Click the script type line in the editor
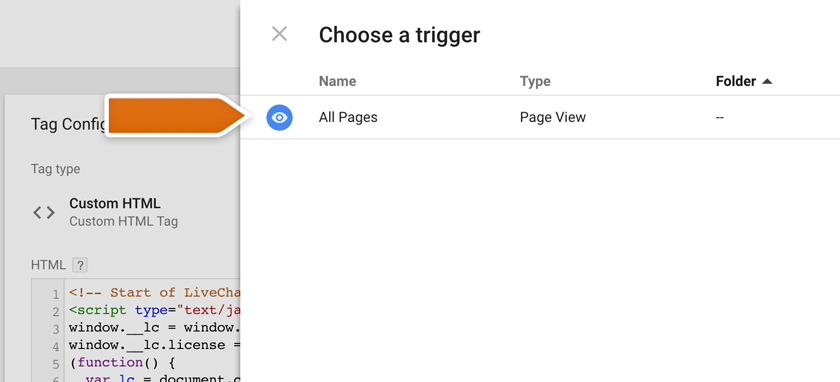This screenshot has height=382, width=840. click(x=154, y=310)
